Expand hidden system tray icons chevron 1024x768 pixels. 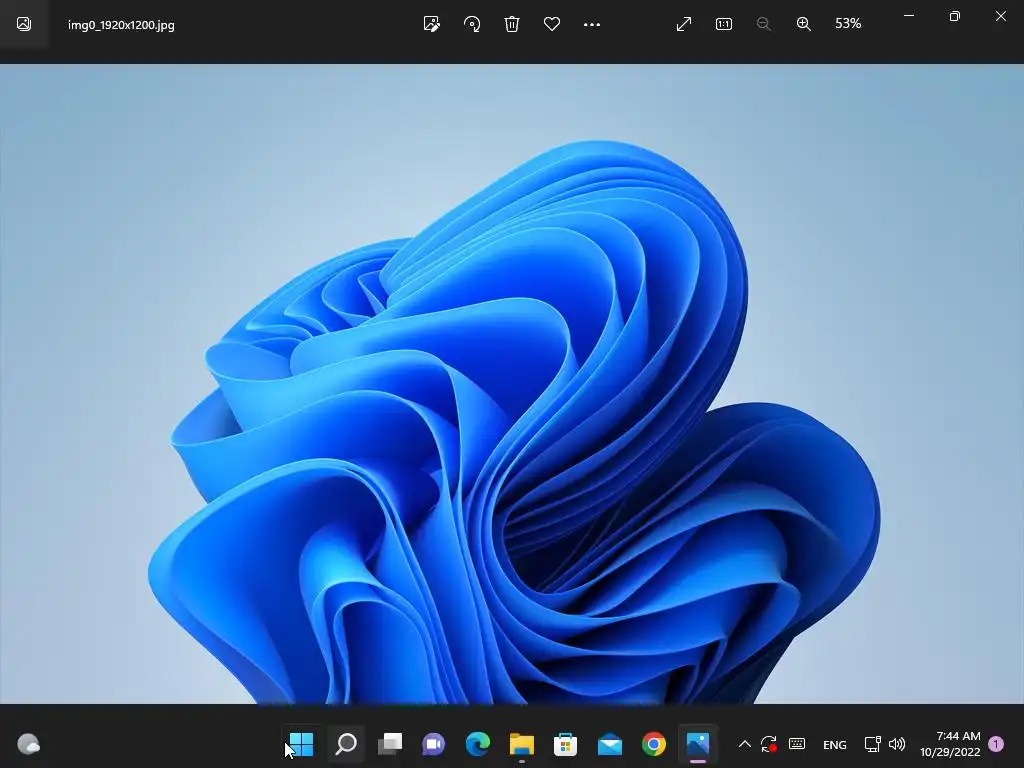pos(744,744)
